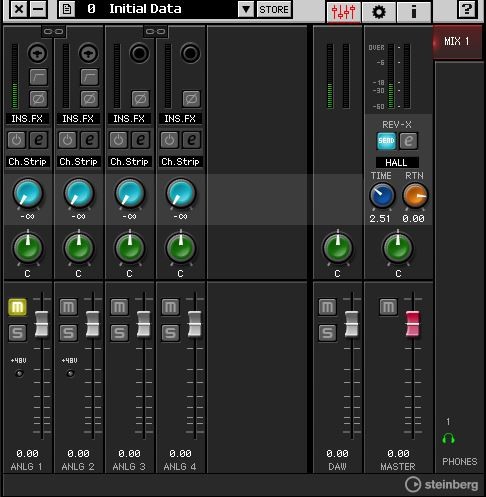Screen dimensions: 486x497
Task: Select the MIX 1 tab
Action: (457, 42)
